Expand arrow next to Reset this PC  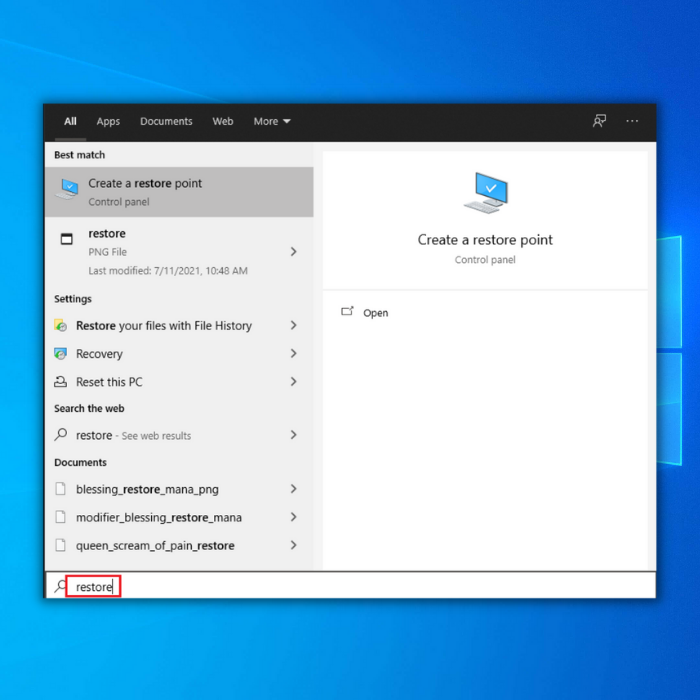pos(293,382)
